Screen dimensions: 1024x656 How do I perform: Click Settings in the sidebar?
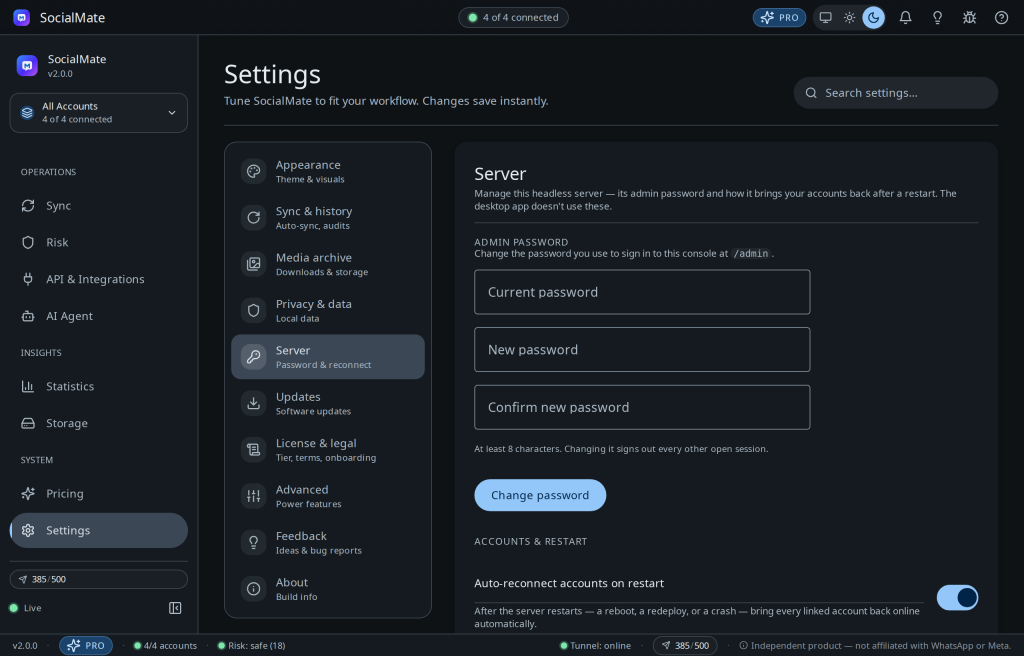[99, 530]
